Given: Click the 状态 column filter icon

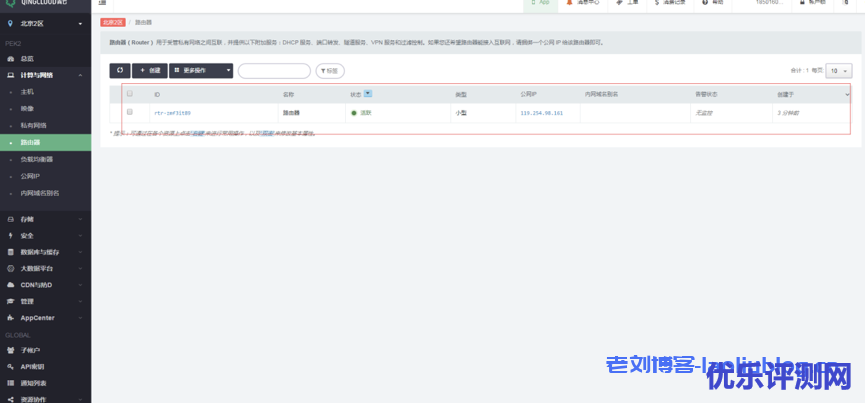Looking at the screenshot, I should tap(368, 94).
